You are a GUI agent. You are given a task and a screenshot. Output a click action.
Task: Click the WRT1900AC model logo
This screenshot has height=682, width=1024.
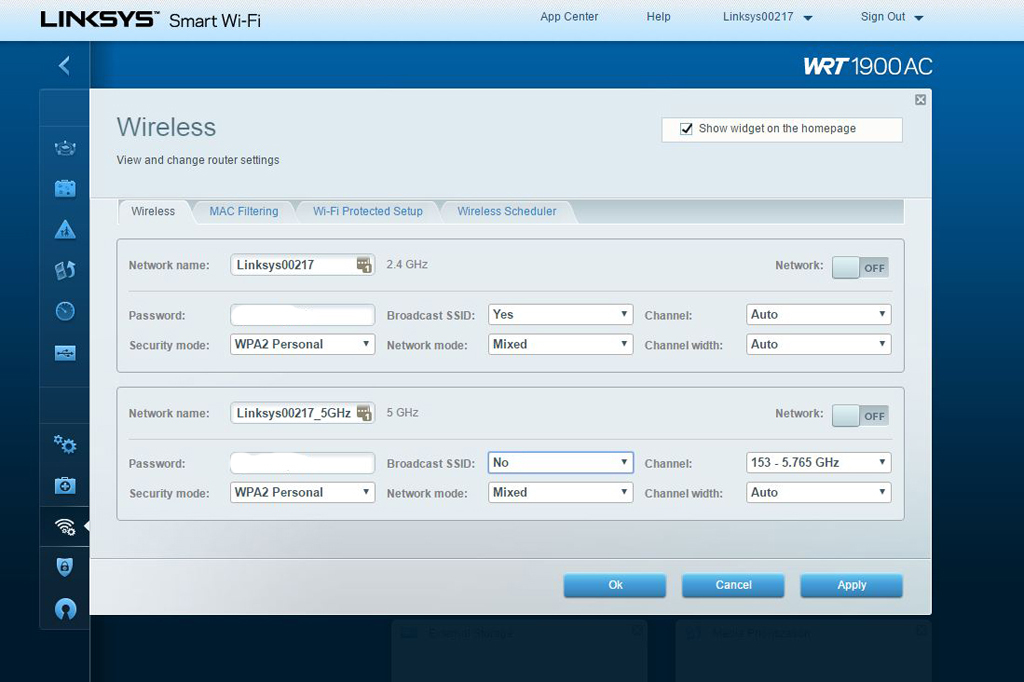[x=867, y=66]
